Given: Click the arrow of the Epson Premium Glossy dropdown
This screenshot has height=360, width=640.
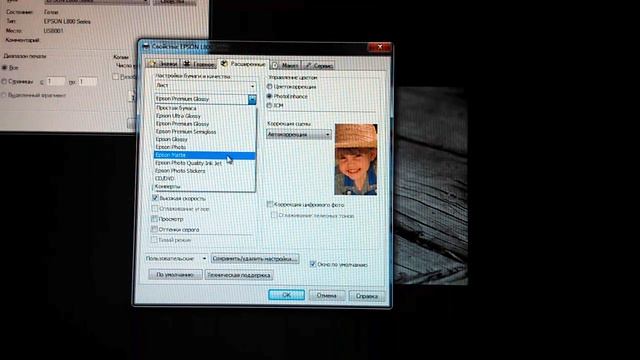Looking at the screenshot, I should click(x=252, y=99).
